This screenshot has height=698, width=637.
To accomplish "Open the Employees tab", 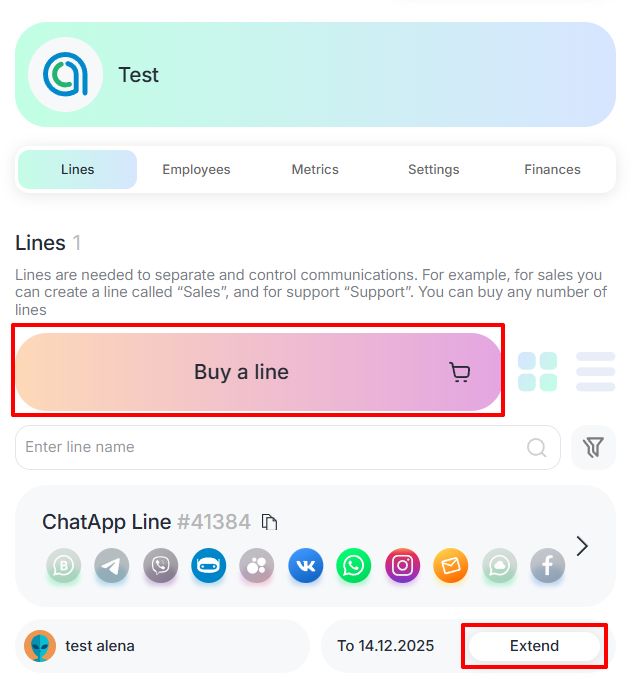I will [196, 170].
